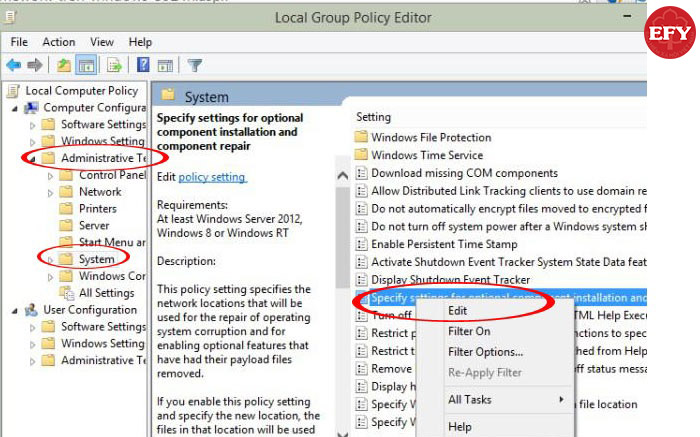Image resolution: width=700 pixels, height=437 pixels.
Task: Select Do not turn off system power setting
Action: point(509,226)
